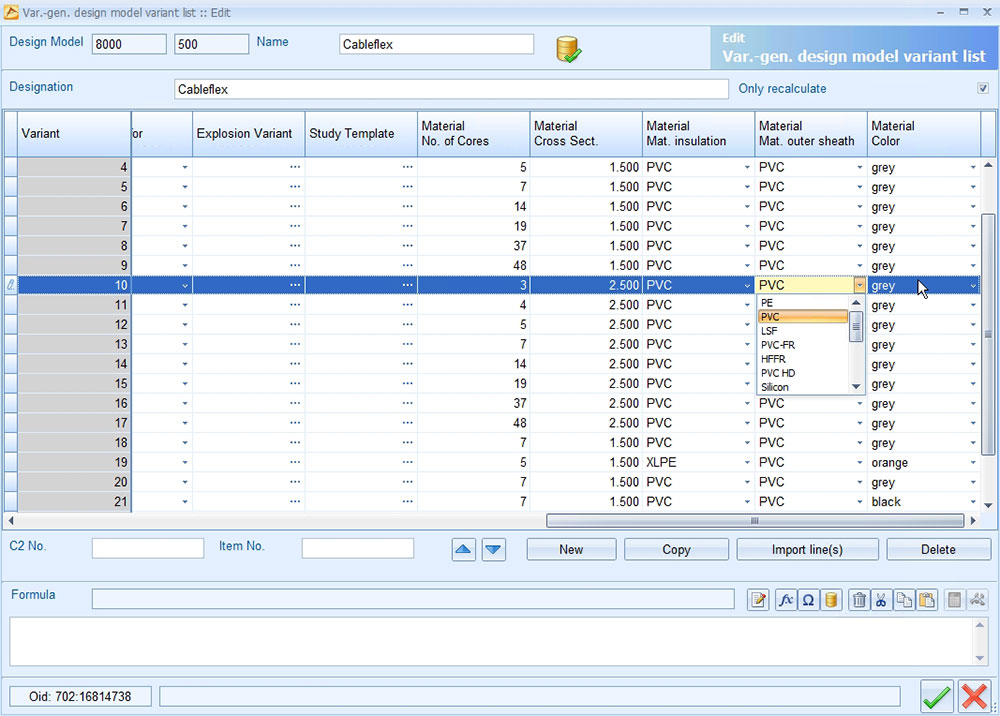Open Mat. insulation dropdown for variant 19
Image resolution: width=1000 pixels, height=716 pixels.
click(x=747, y=463)
